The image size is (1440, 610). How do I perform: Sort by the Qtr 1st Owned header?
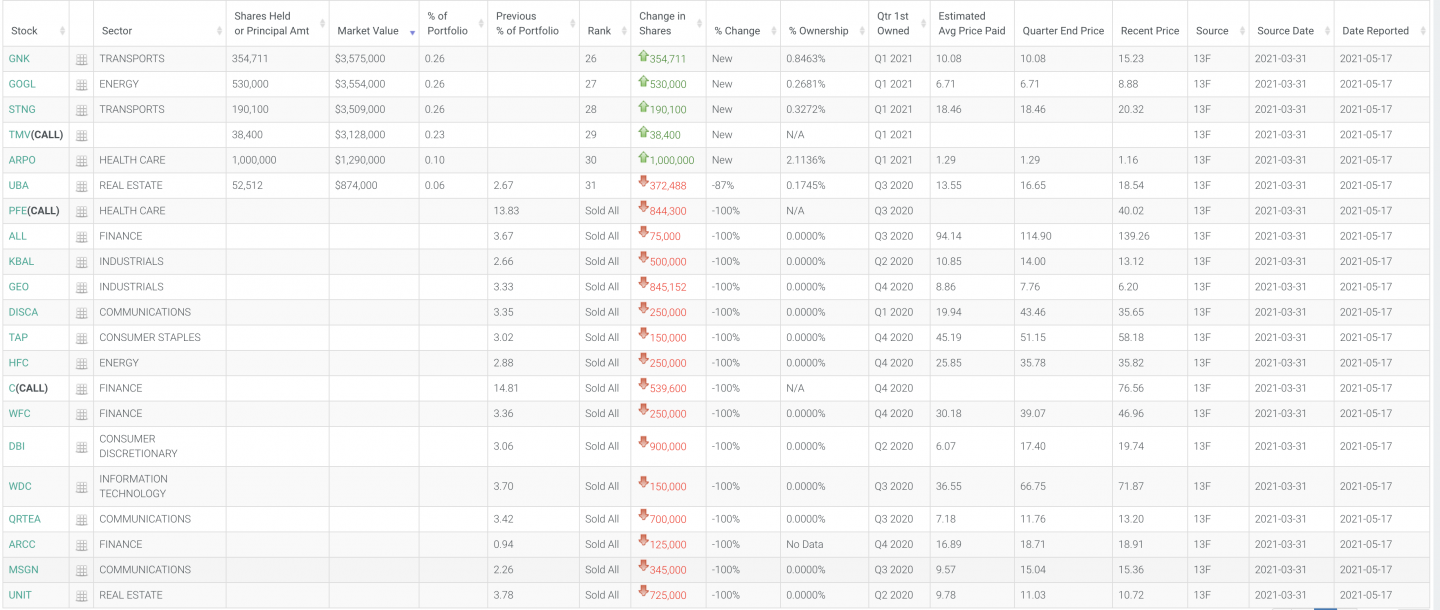898,23
